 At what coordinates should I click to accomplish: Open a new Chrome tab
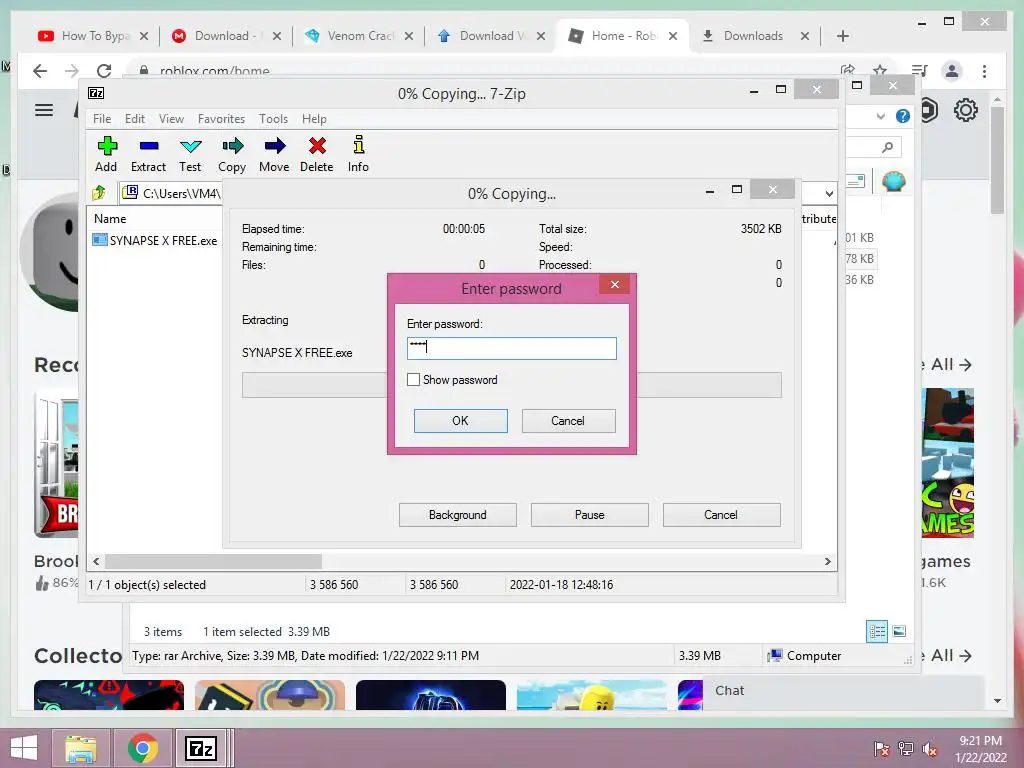(843, 36)
